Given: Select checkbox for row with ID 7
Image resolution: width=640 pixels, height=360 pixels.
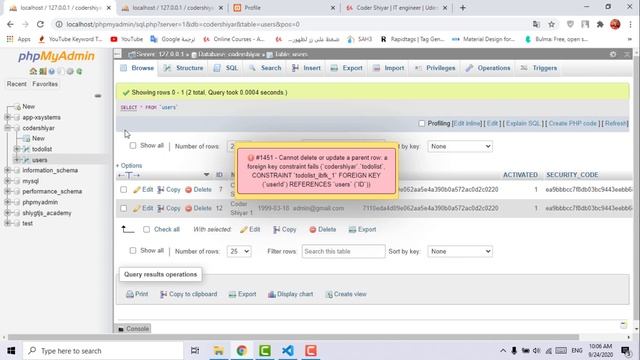Looking at the screenshot, I should (124, 190).
